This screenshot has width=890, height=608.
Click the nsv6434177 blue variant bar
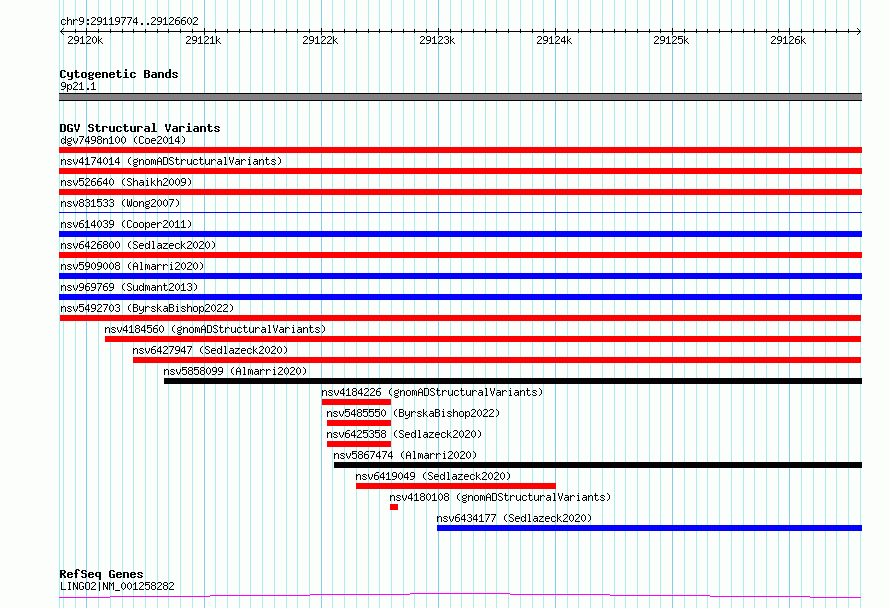click(x=649, y=528)
